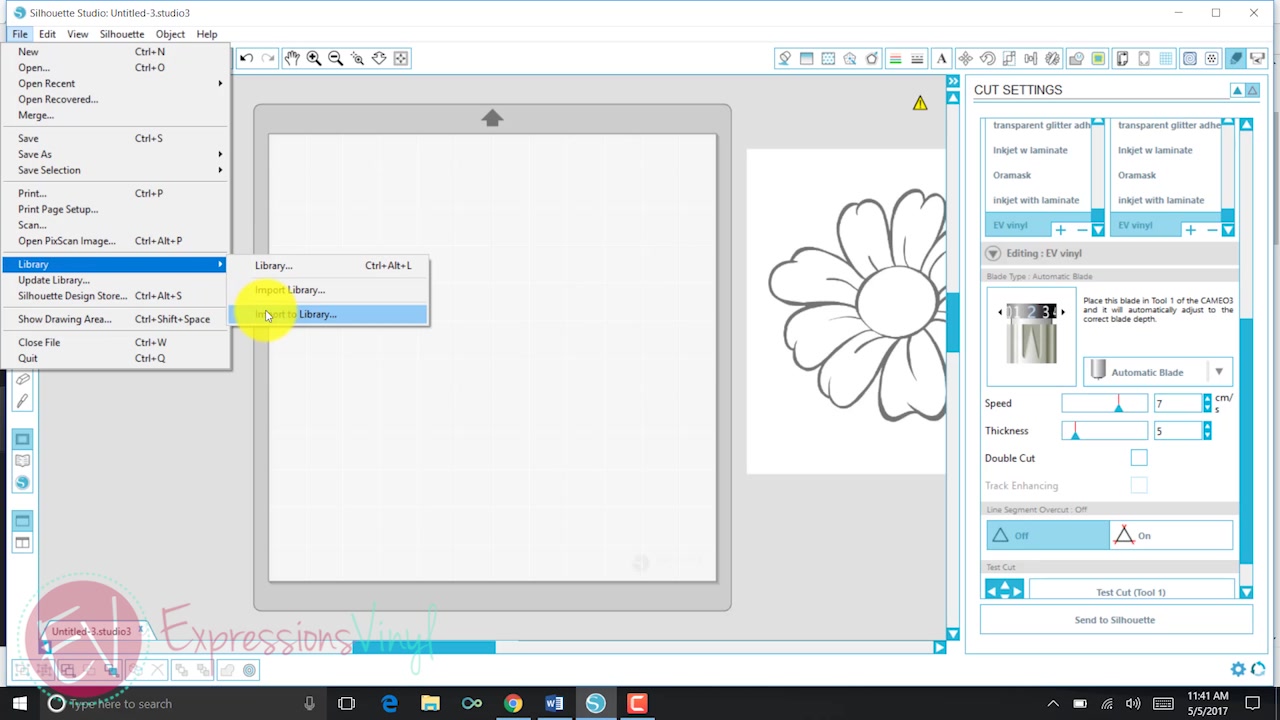Click the Offset concentric circles icon
The image size is (1280, 720).
click(x=249, y=670)
